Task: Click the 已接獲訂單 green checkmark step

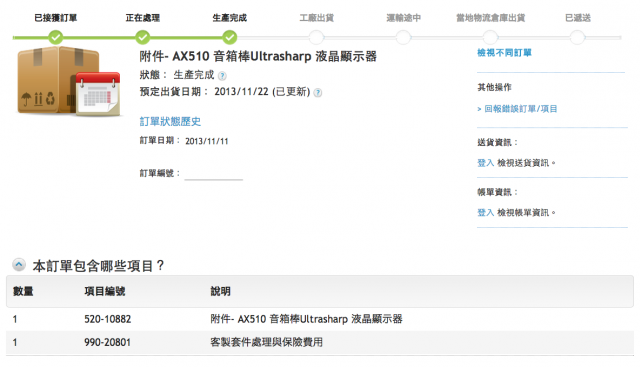Action: [56, 38]
